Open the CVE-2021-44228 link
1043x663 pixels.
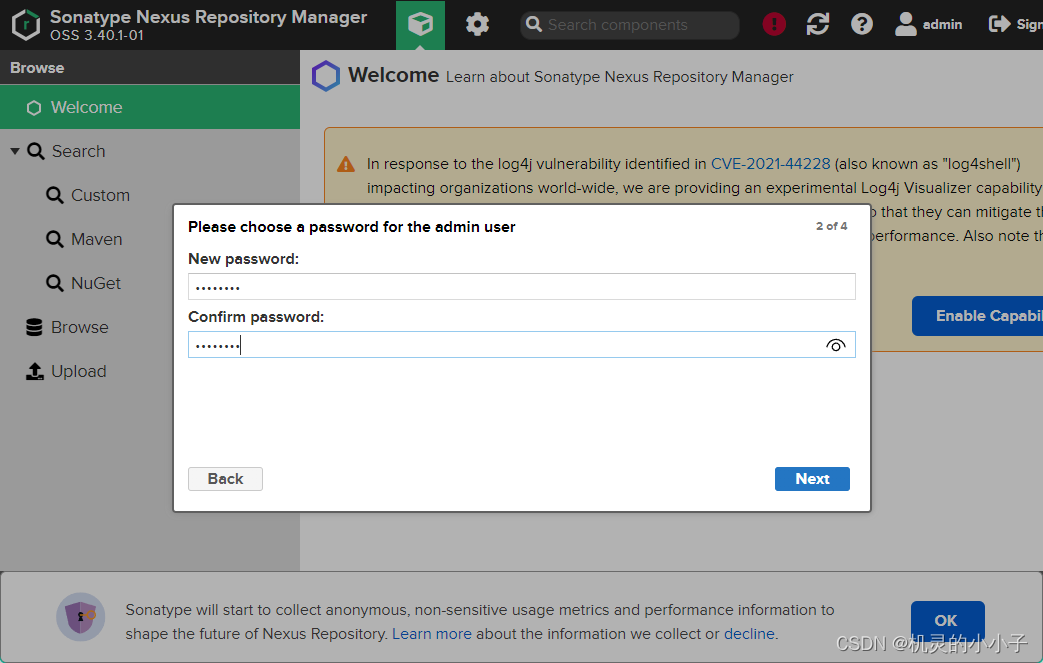[770, 164]
